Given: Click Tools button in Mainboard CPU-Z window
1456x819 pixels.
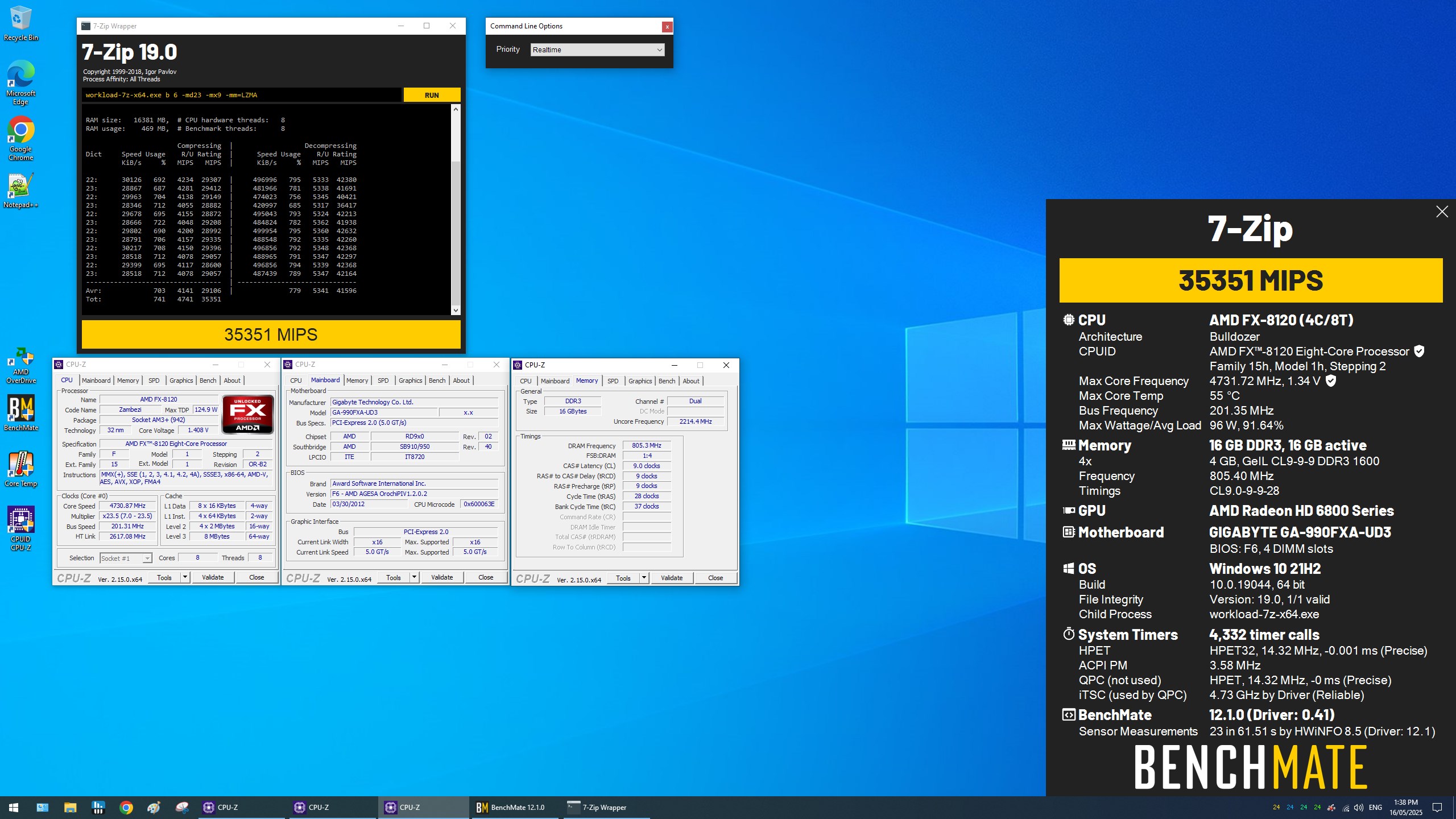Looking at the screenshot, I should [x=394, y=577].
